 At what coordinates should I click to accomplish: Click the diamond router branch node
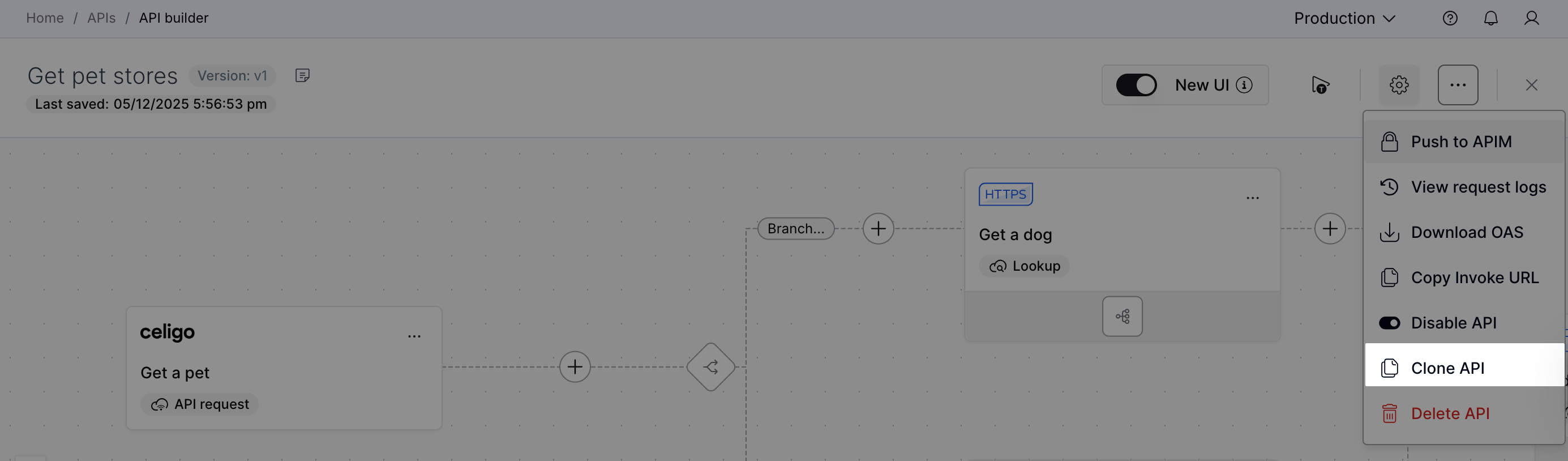pyautogui.click(x=710, y=366)
